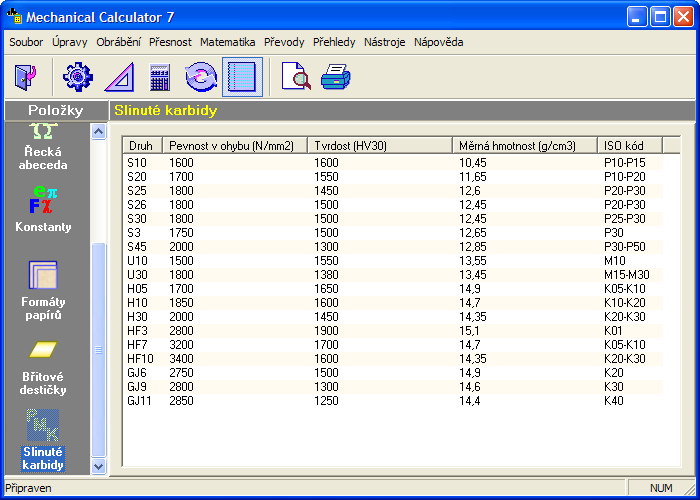Screen dimensions: 700x500
Task: Select row S30
Action: 393,219
